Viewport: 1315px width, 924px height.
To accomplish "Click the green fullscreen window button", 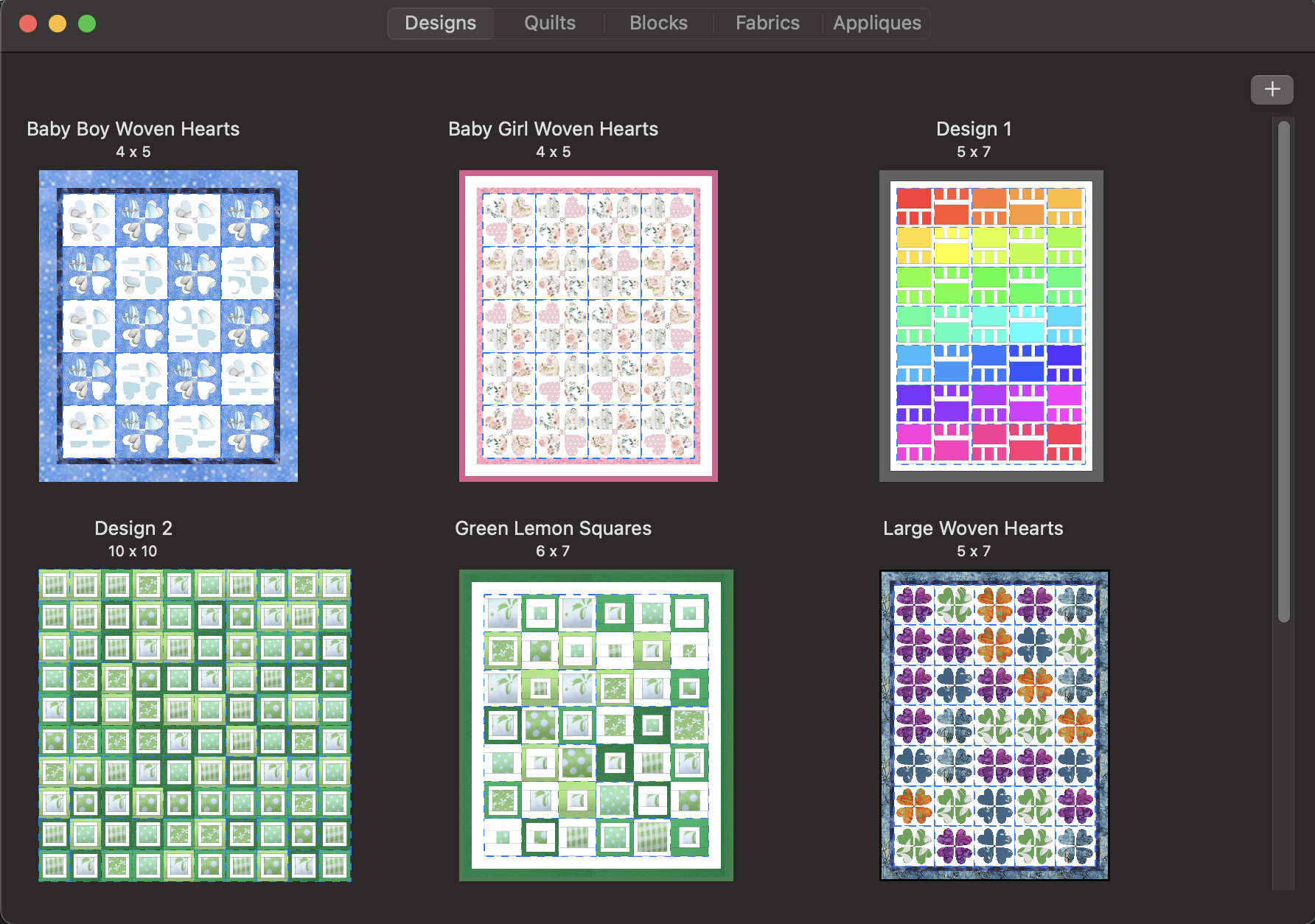I will pos(87,24).
